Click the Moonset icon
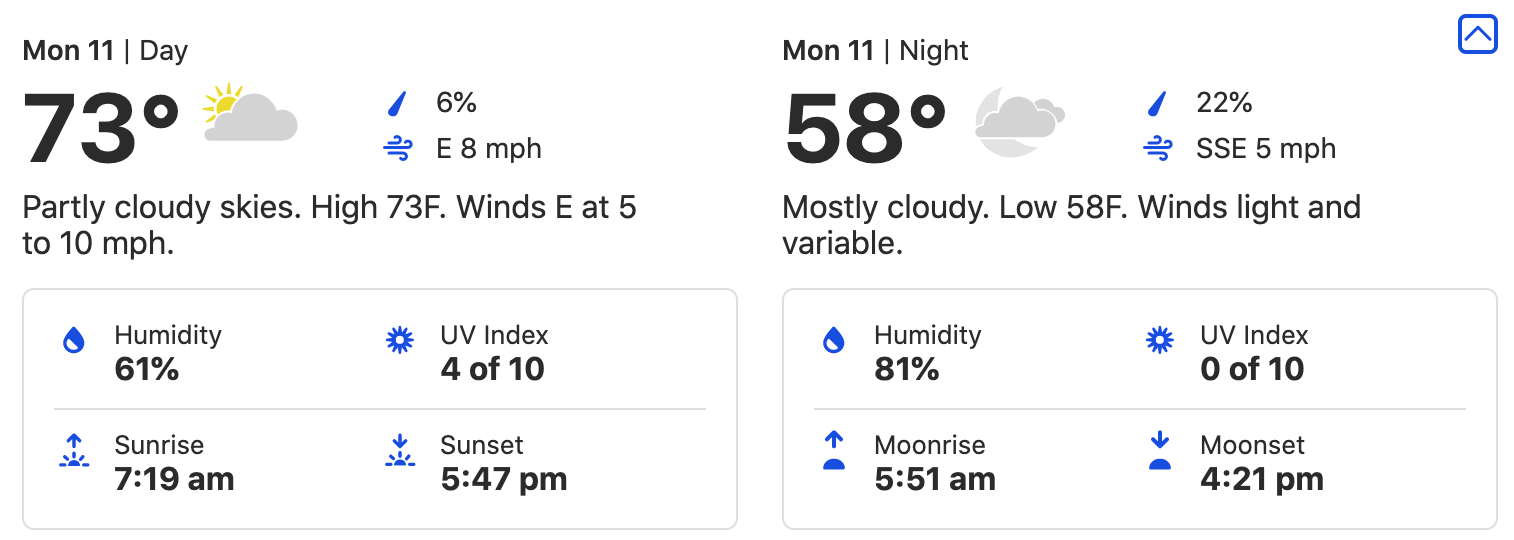The image size is (1514, 540). click(1160, 451)
